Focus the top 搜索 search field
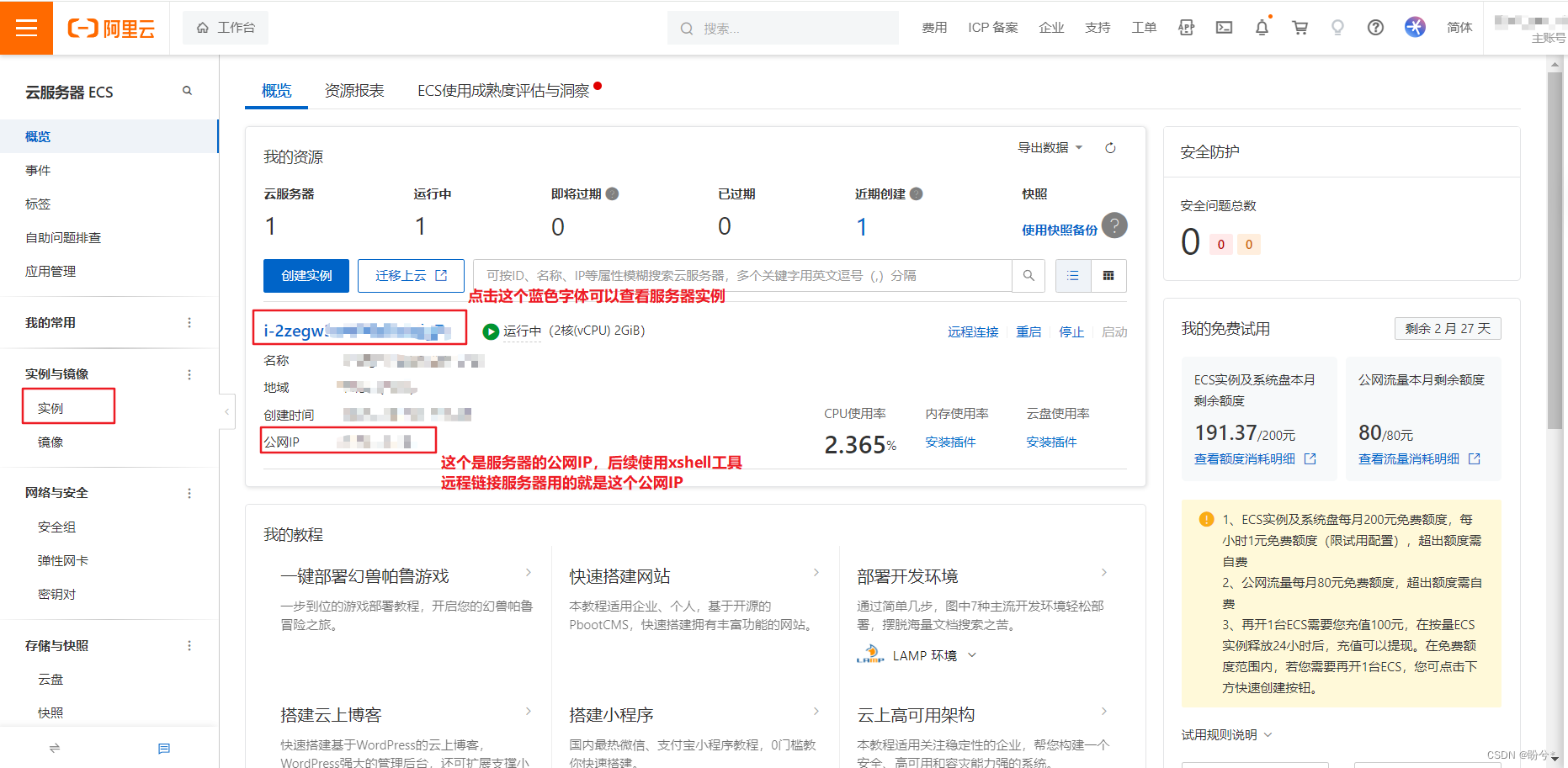Screen dimensions: 1568x768 point(783,28)
